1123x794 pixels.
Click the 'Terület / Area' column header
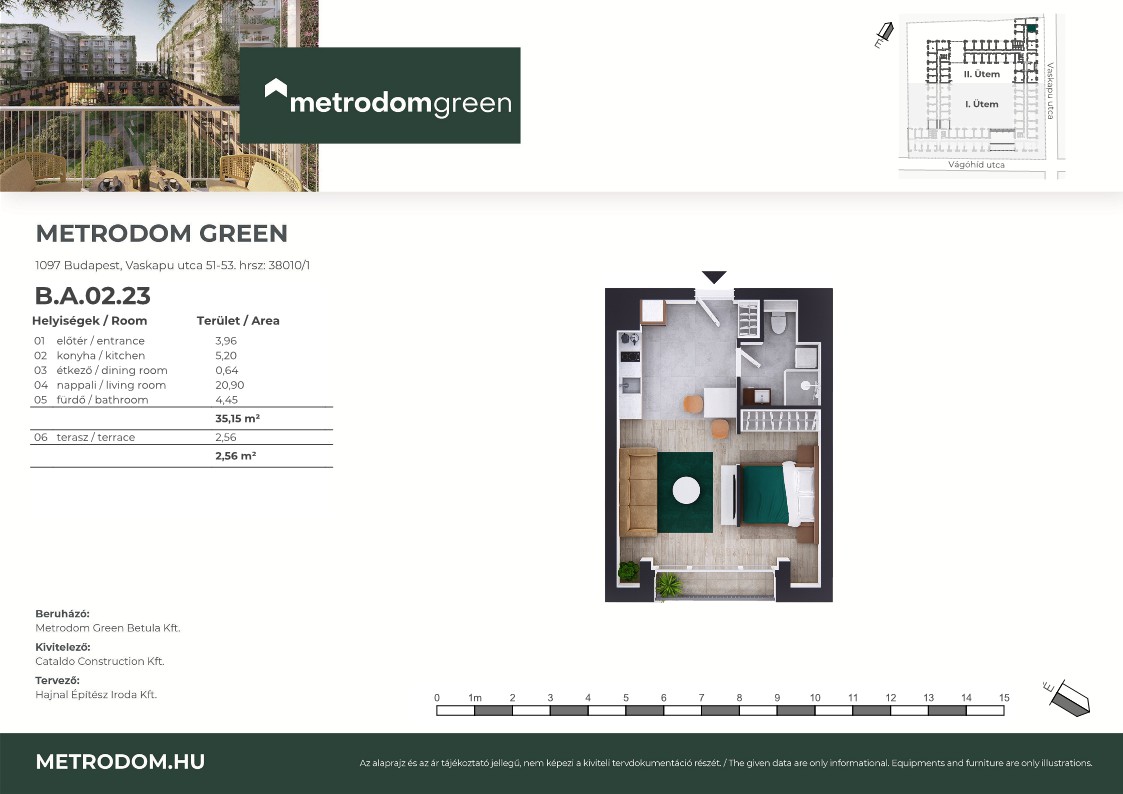238,321
